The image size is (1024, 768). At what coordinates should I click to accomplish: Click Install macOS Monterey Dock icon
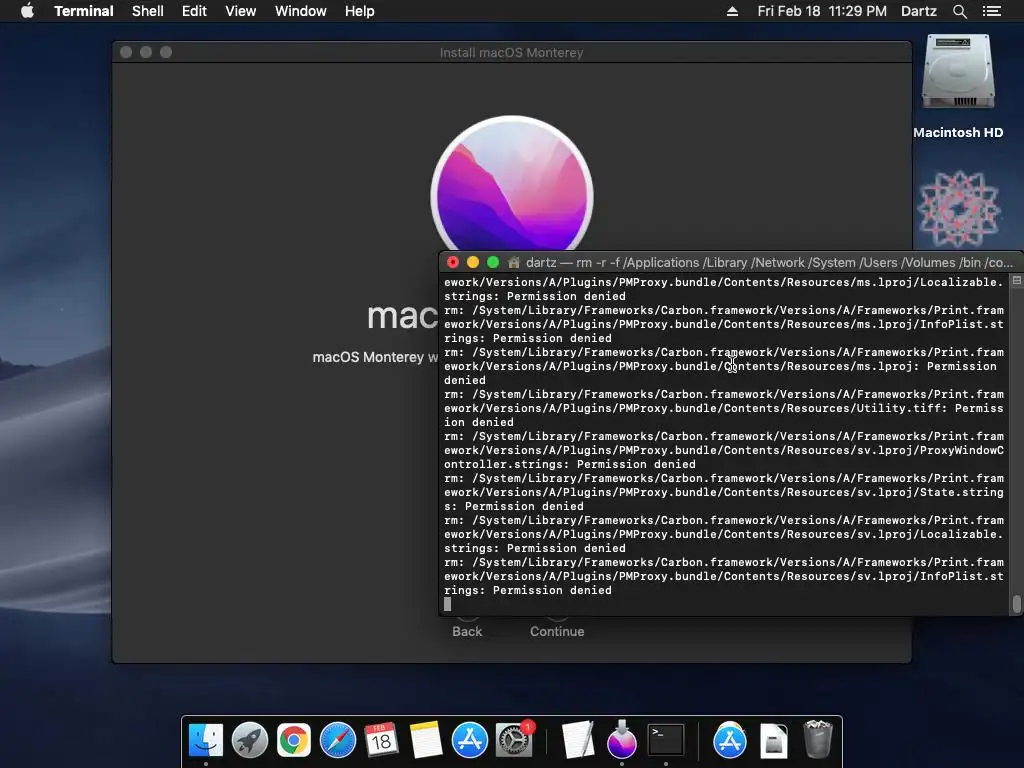(622, 741)
